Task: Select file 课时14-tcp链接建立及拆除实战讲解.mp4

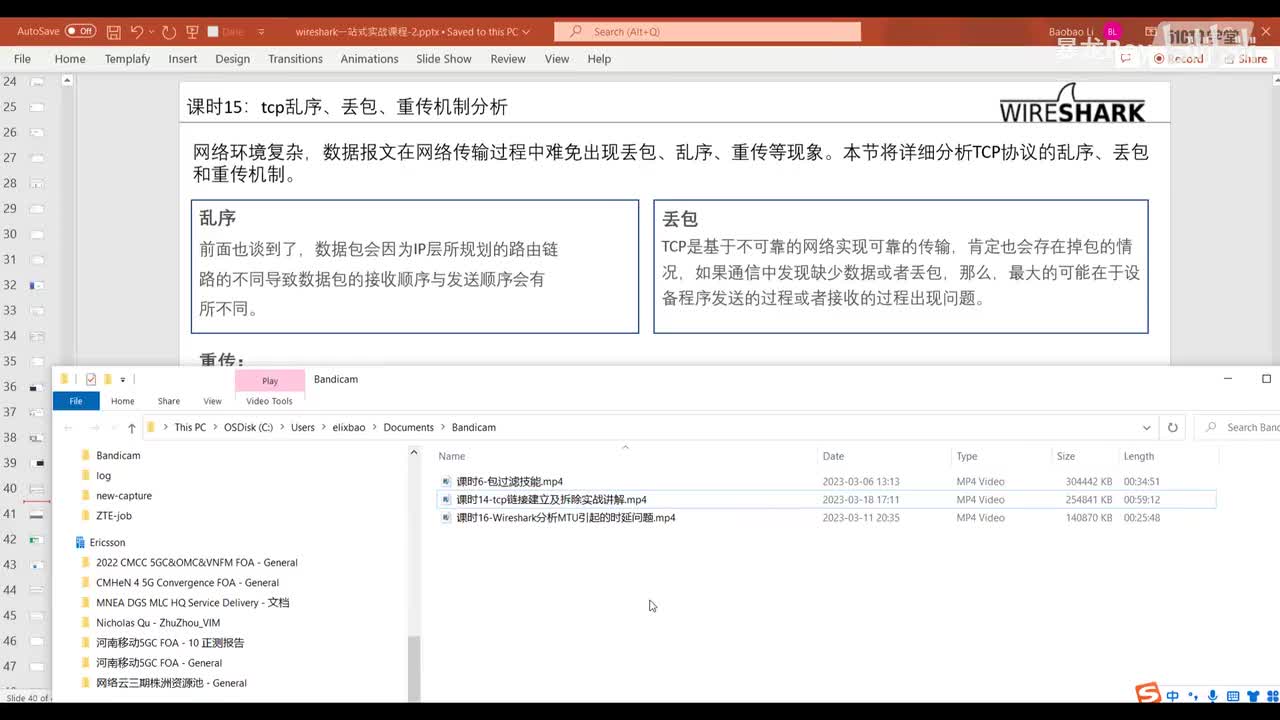Action: pos(826,499)
